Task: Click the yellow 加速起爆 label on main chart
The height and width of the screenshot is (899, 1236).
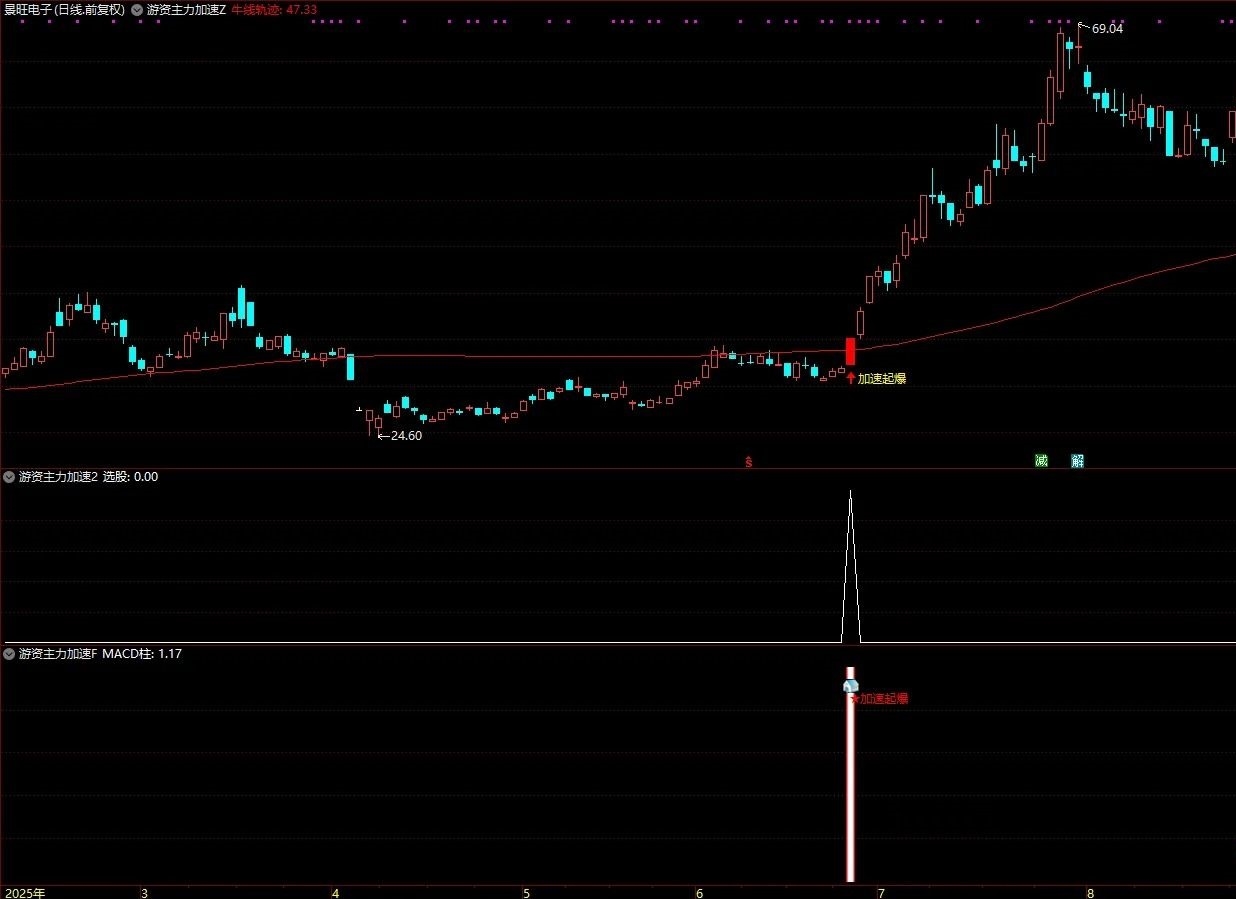Action: 882,378
